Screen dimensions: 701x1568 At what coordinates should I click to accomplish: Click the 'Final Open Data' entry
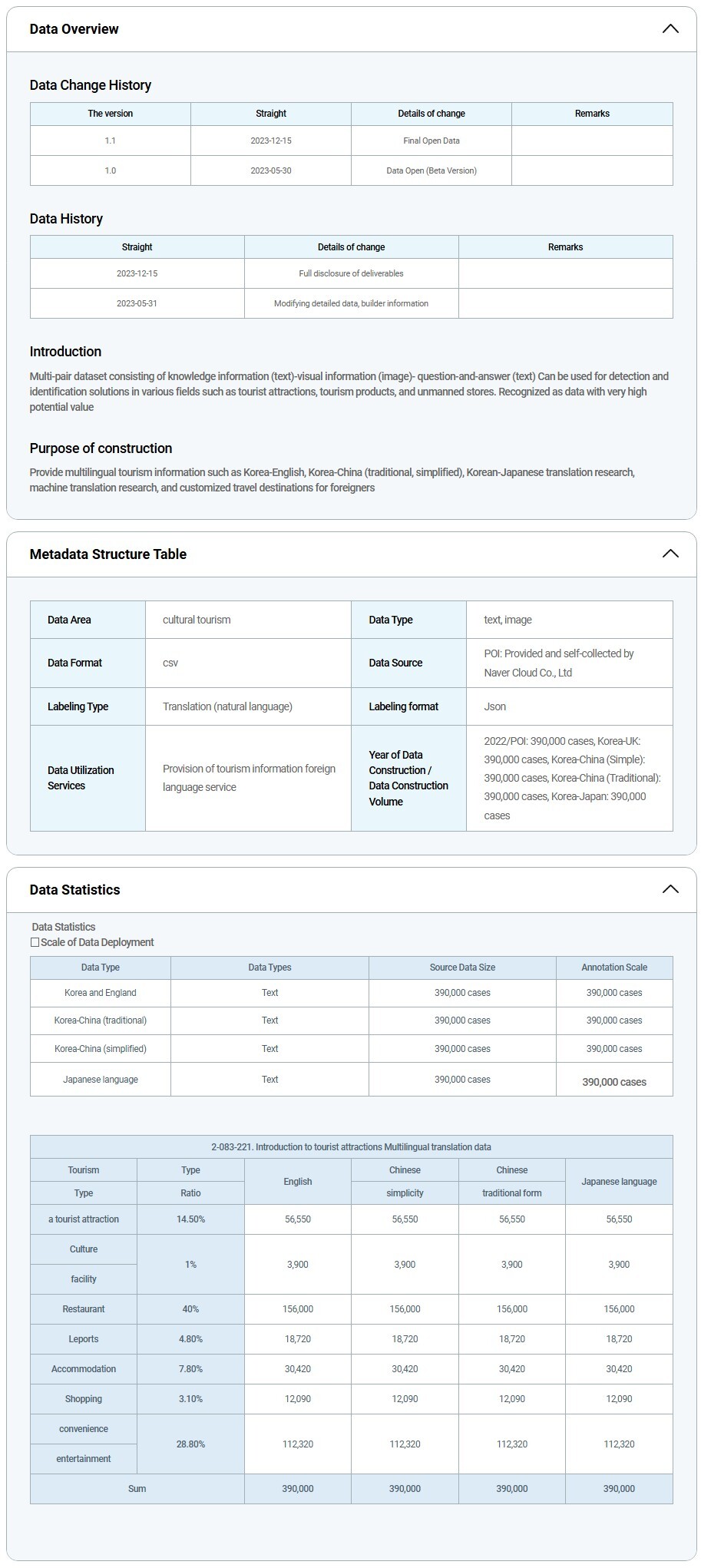[x=431, y=141]
